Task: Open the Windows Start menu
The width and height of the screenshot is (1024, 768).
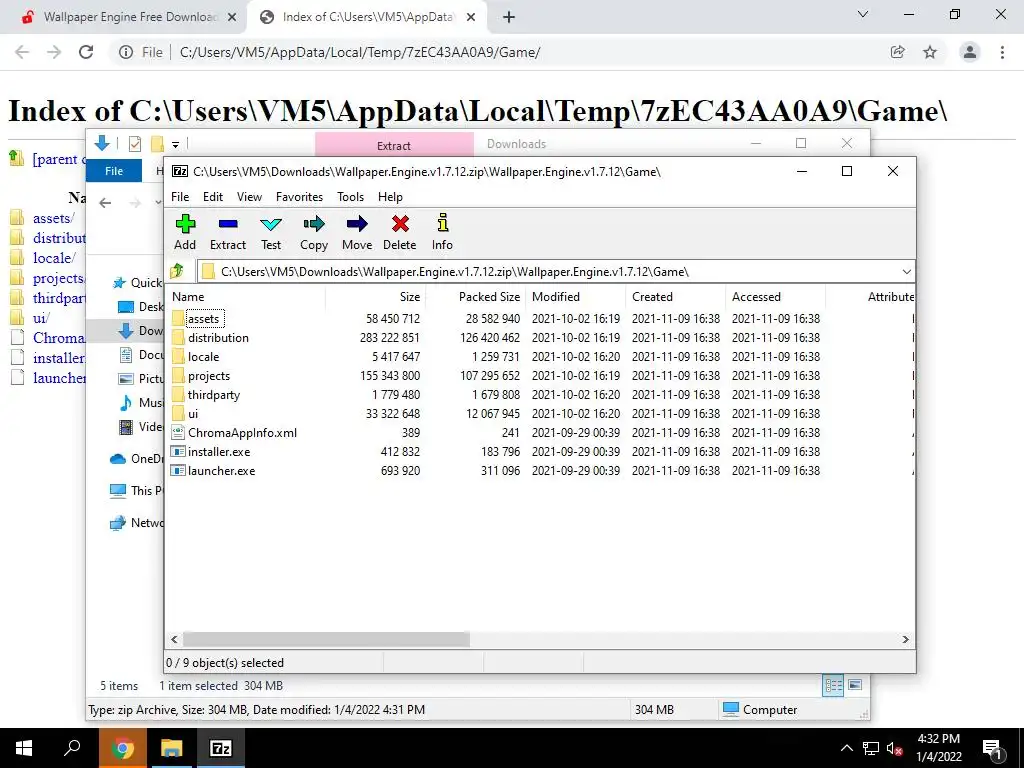Action: [24, 748]
